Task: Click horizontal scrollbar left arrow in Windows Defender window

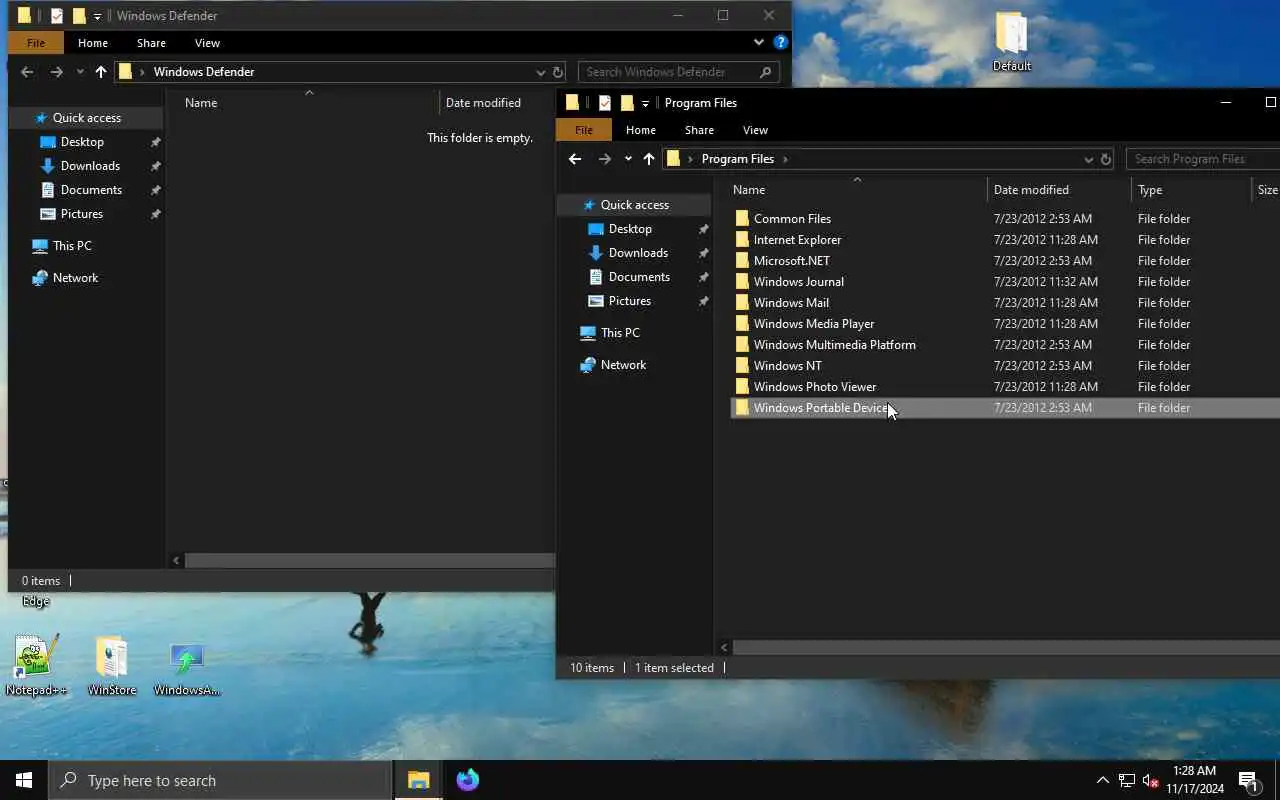Action: coord(176,561)
